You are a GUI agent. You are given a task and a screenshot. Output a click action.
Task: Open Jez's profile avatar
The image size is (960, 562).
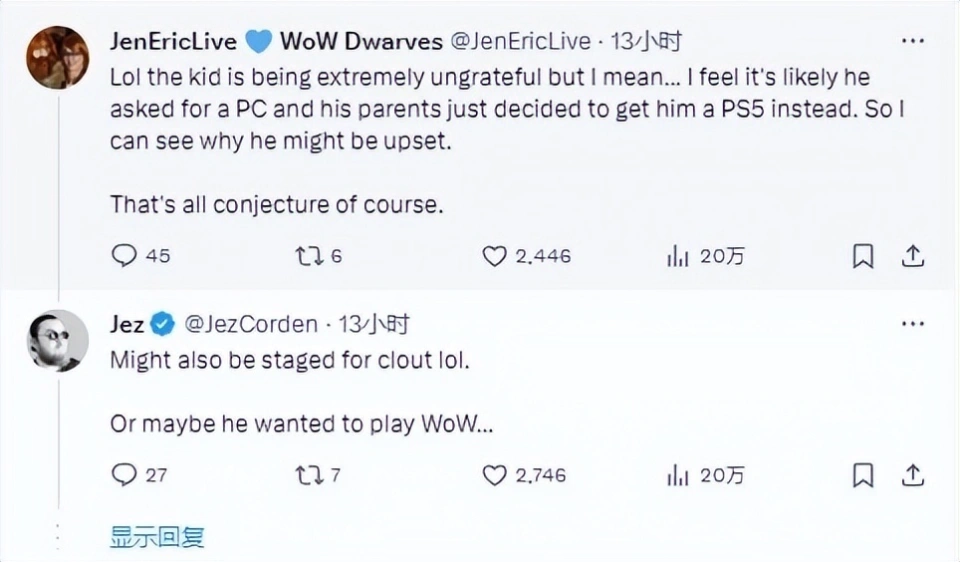[x=55, y=340]
